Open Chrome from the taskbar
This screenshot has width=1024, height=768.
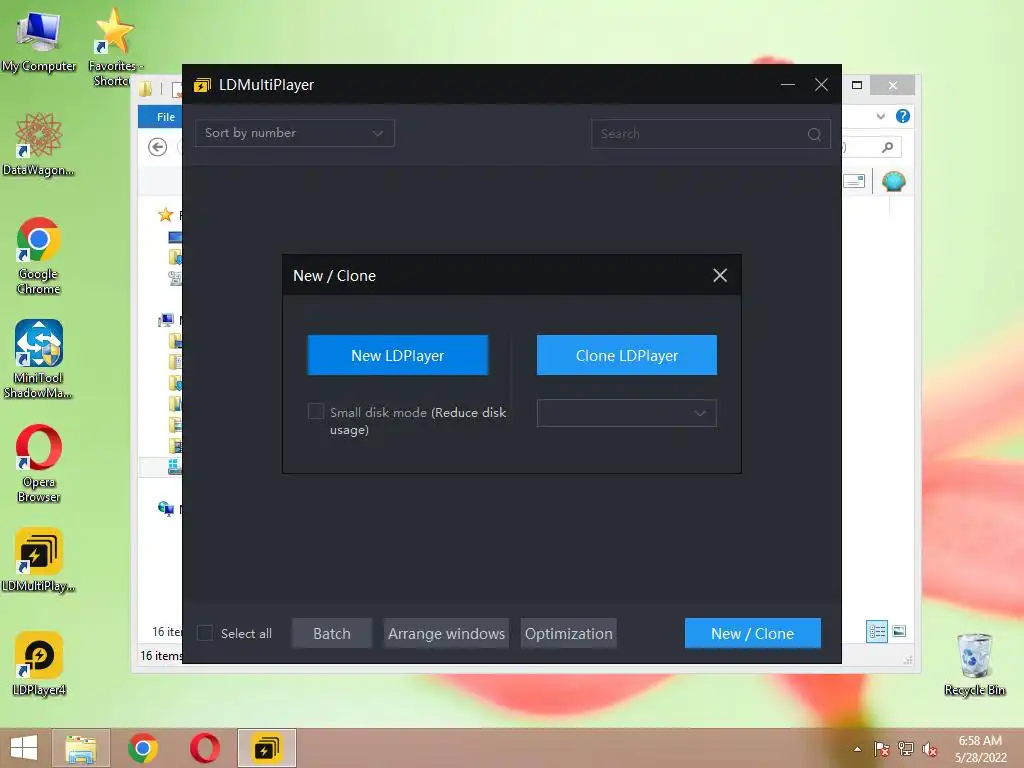[143, 748]
